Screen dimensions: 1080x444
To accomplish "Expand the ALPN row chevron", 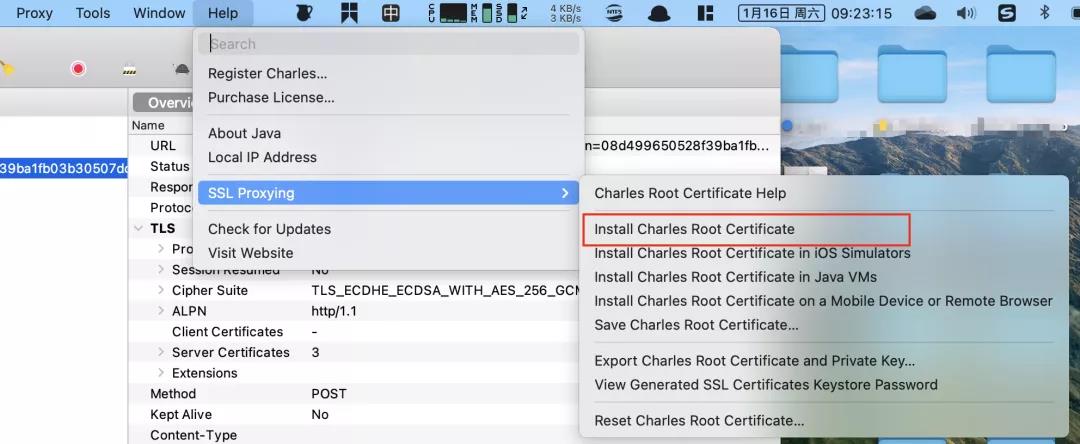I will coord(160,310).
